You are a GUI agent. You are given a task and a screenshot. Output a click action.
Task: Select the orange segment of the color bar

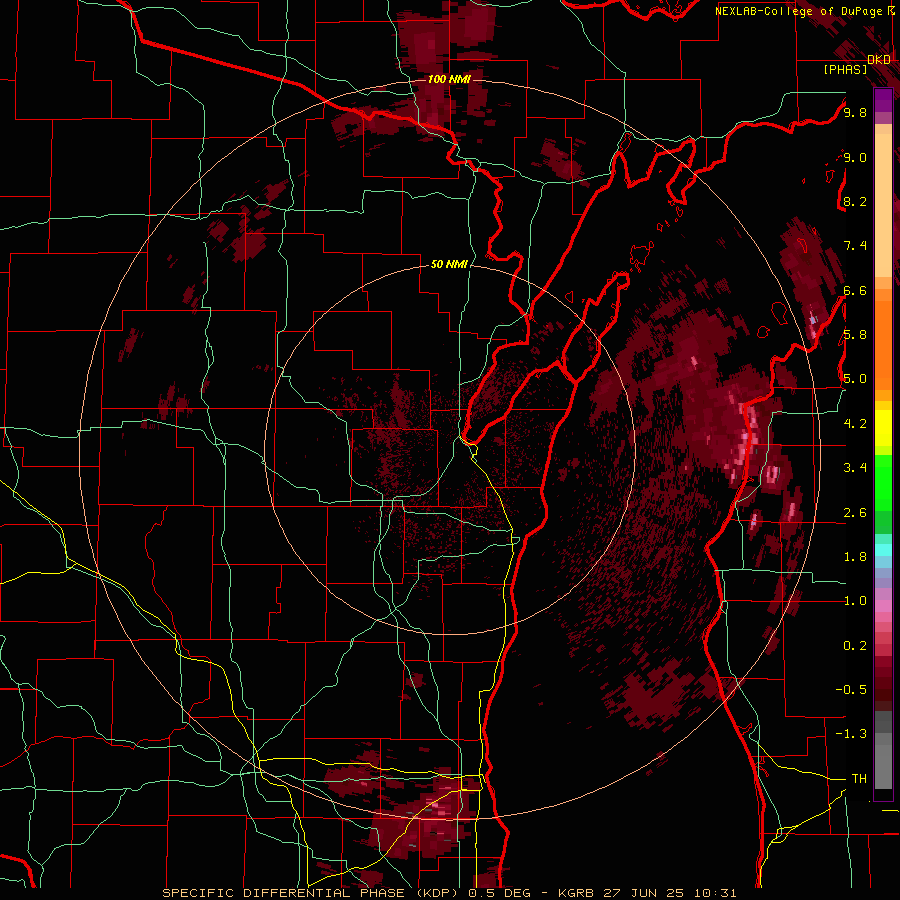883,344
